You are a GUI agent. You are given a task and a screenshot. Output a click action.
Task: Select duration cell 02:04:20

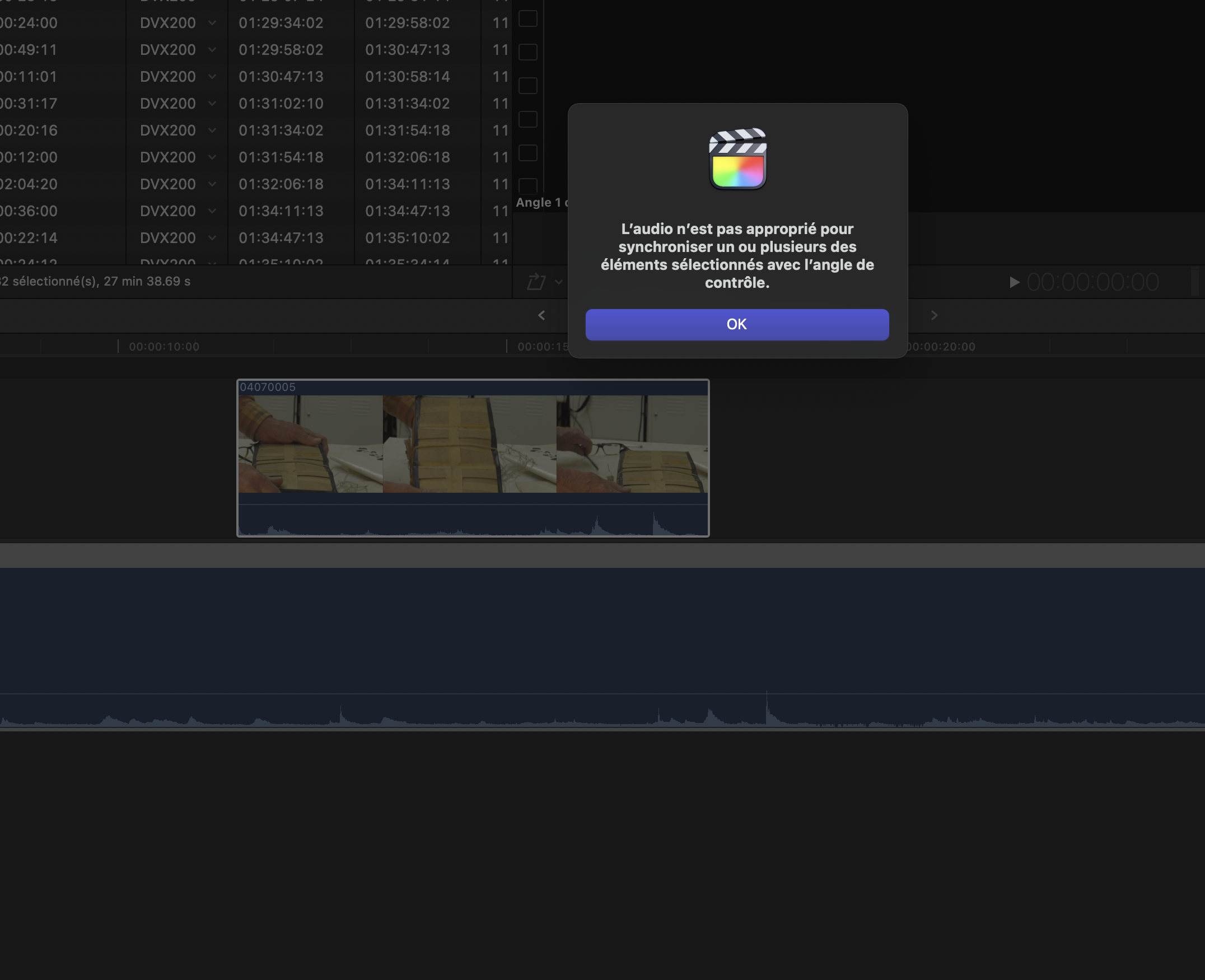[29, 184]
